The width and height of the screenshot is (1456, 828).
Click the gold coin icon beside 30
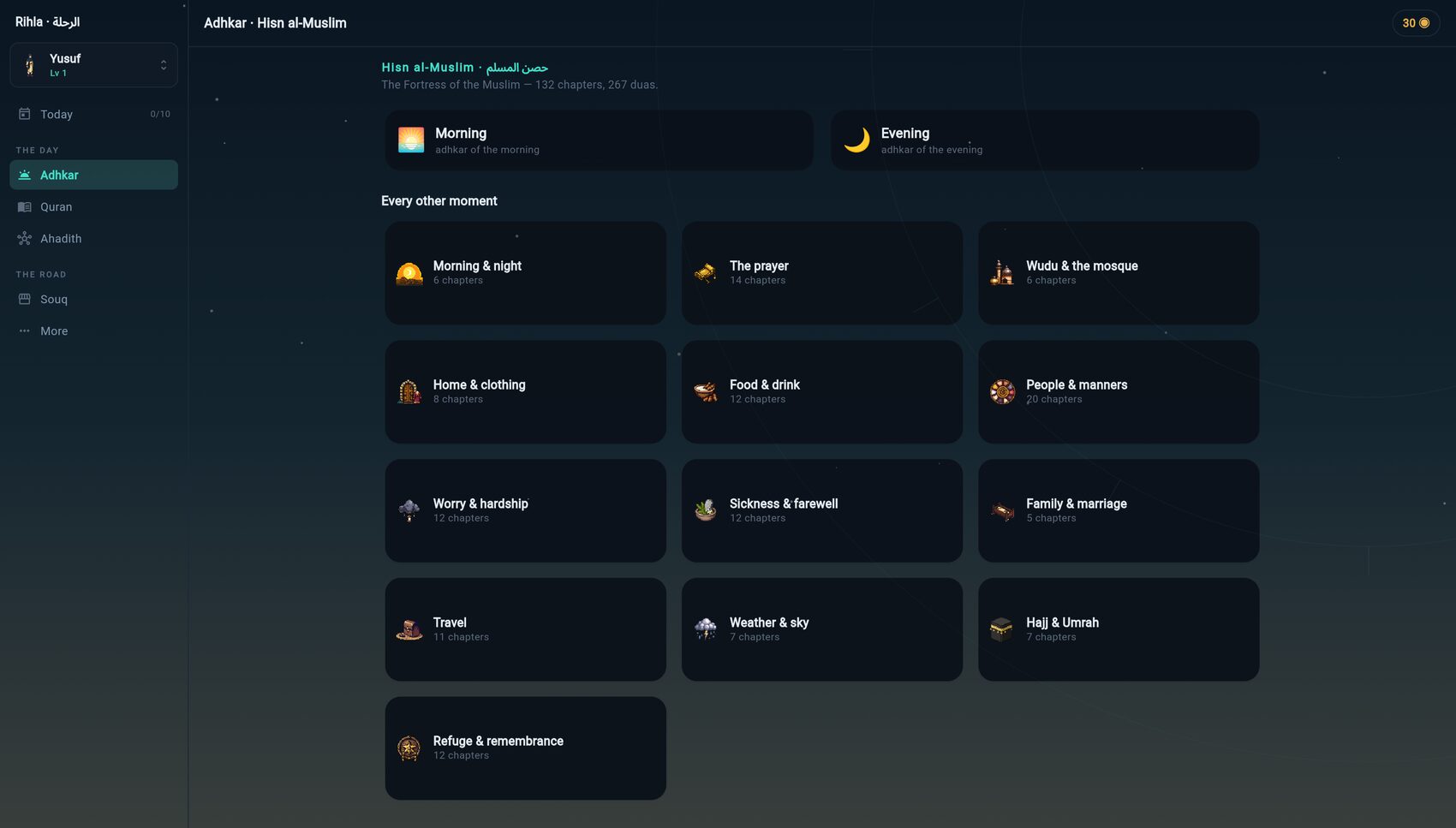pyautogui.click(x=1424, y=23)
